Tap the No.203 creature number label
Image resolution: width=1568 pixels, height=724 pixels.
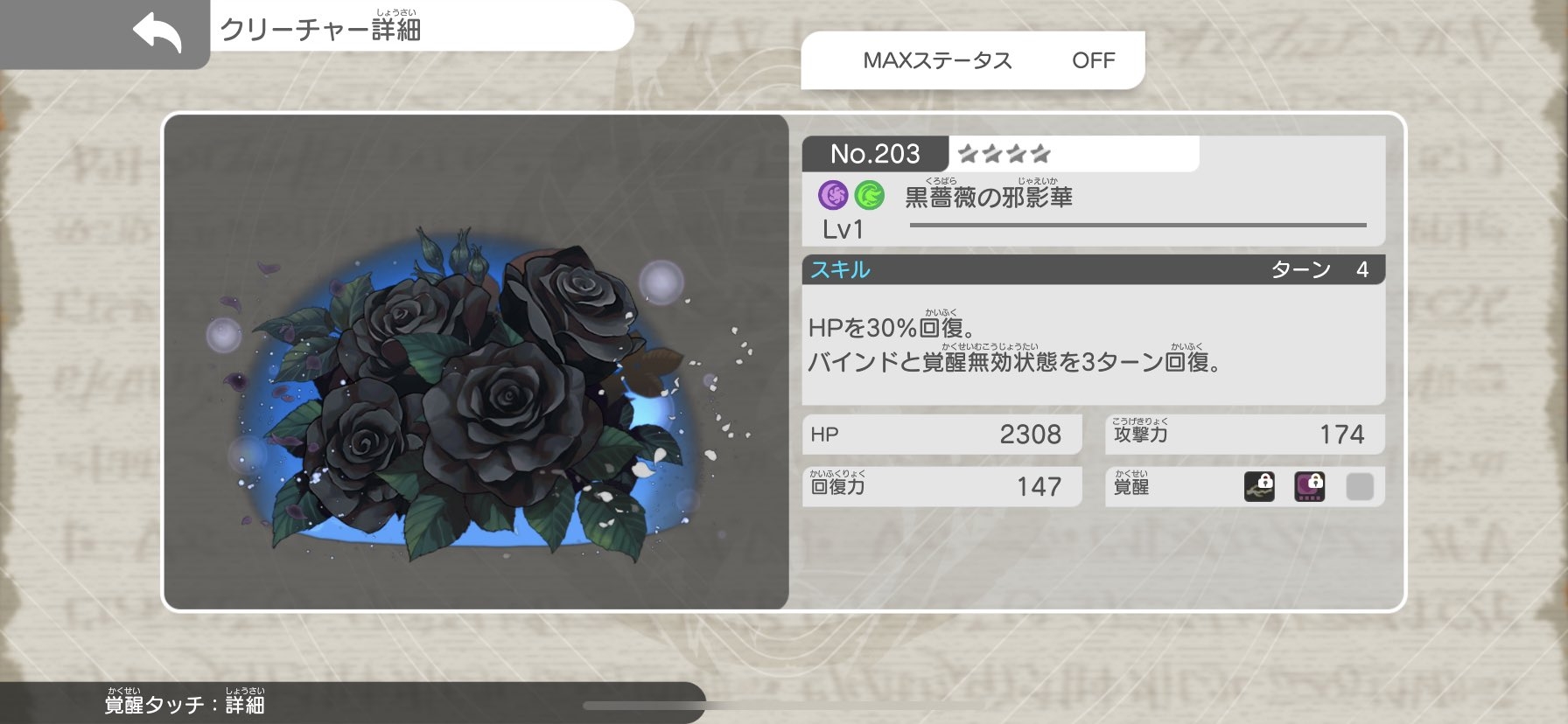pyautogui.click(x=875, y=154)
